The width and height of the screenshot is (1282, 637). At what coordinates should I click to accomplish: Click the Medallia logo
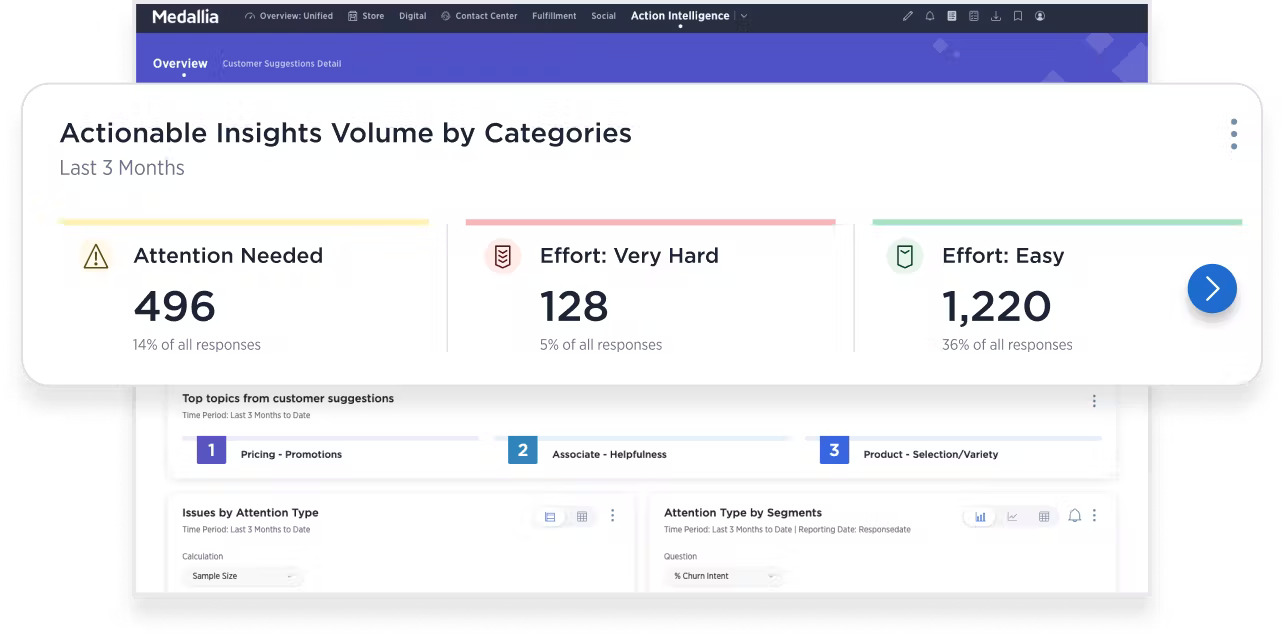click(x=185, y=16)
